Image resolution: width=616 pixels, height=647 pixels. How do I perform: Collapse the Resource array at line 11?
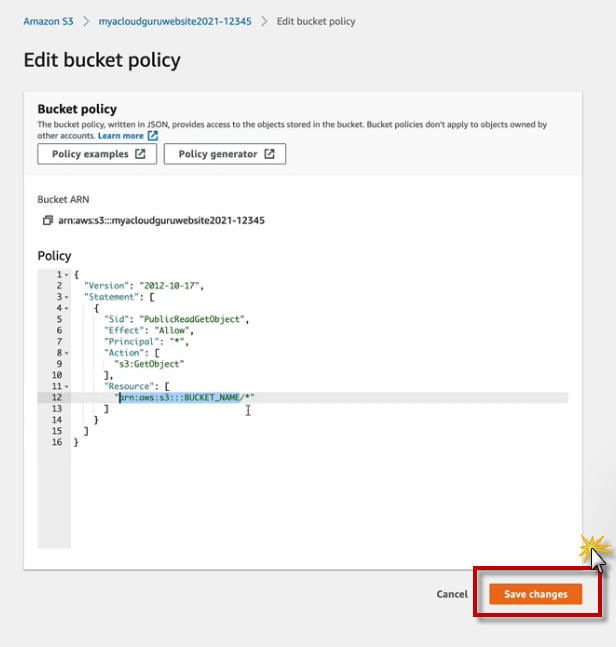click(66, 386)
